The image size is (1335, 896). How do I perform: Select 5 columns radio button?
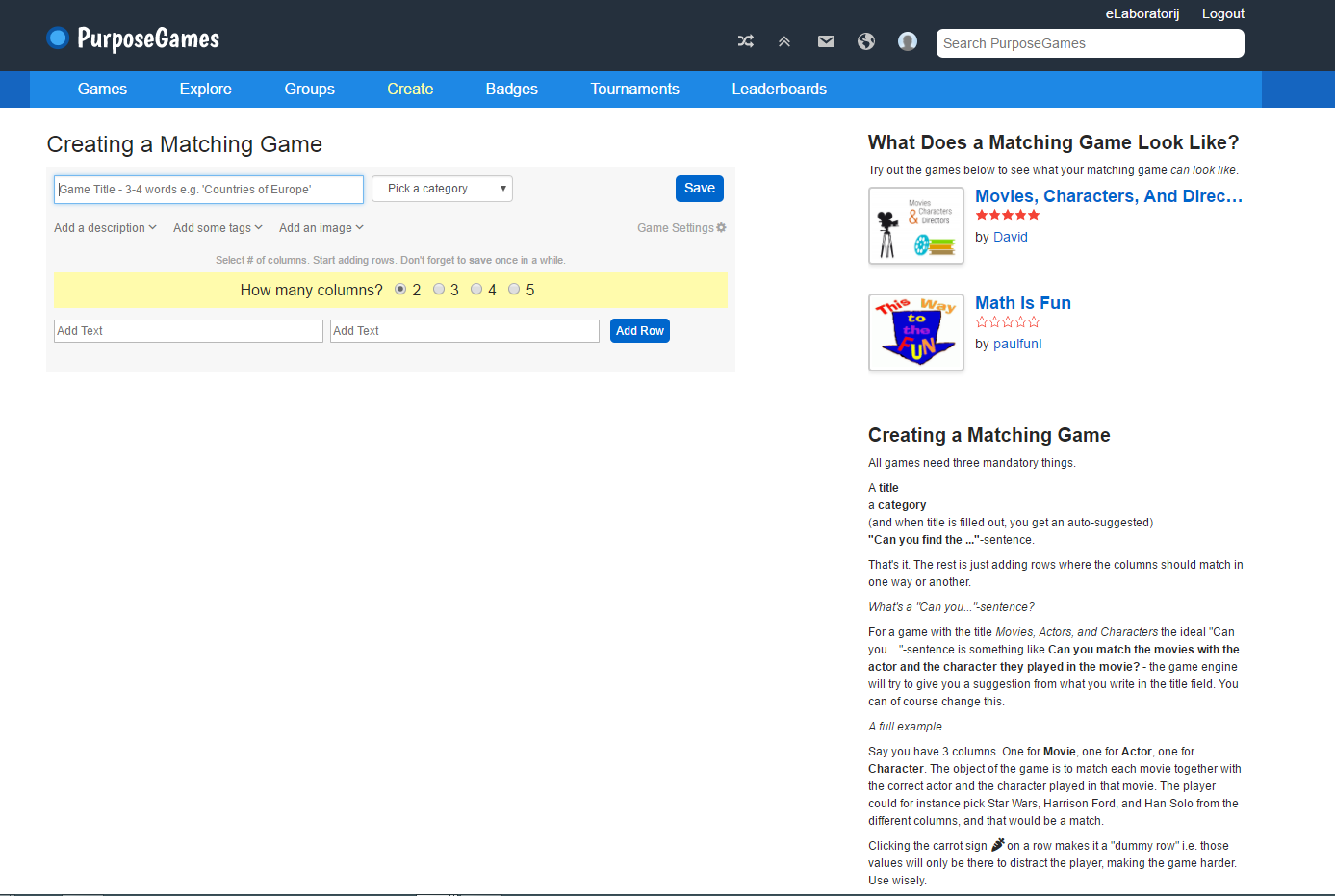tap(514, 289)
